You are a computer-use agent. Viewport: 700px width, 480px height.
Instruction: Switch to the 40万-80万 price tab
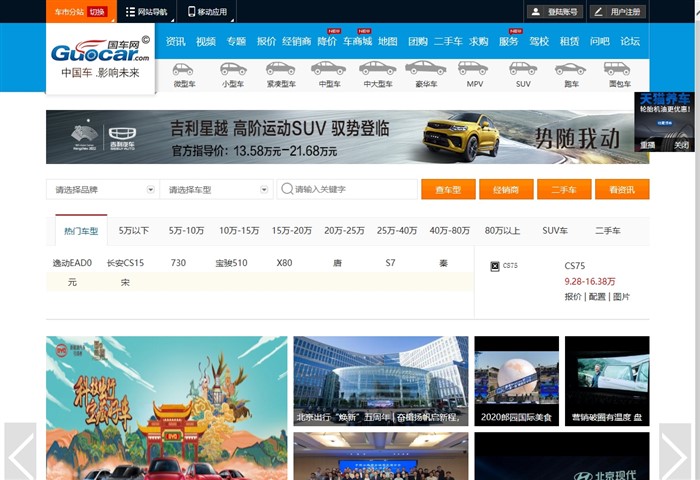[x=450, y=230]
